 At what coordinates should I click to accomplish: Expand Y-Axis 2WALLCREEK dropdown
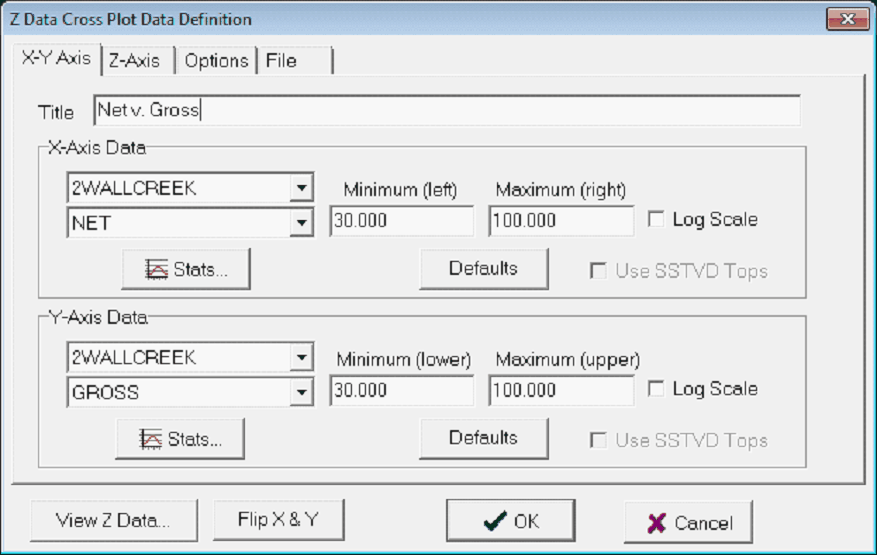(301, 357)
